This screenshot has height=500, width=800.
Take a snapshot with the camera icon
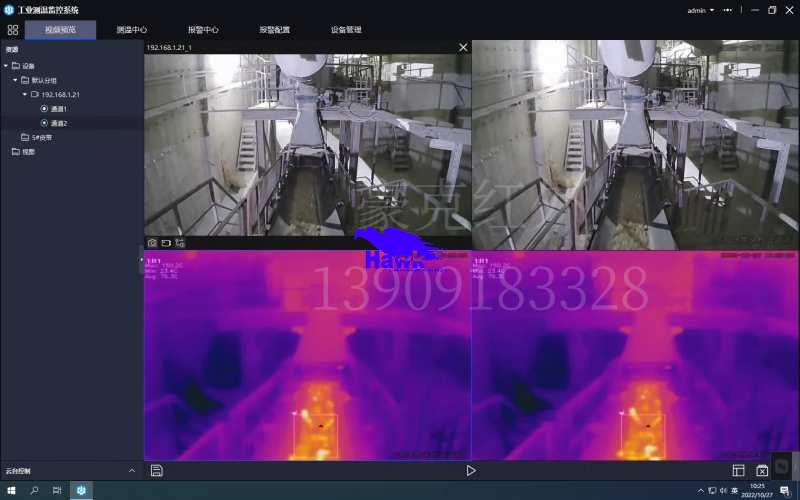point(152,242)
